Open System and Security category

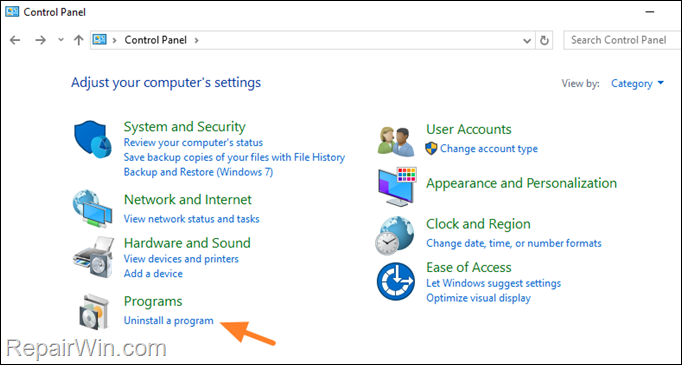pos(184,127)
